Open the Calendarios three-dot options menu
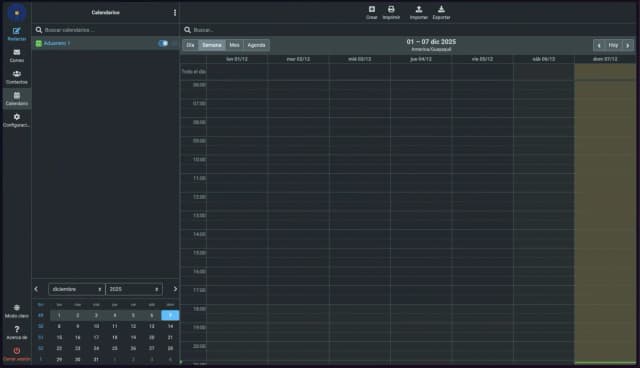The height and width of the screenshot is (368, 640). 175,13
